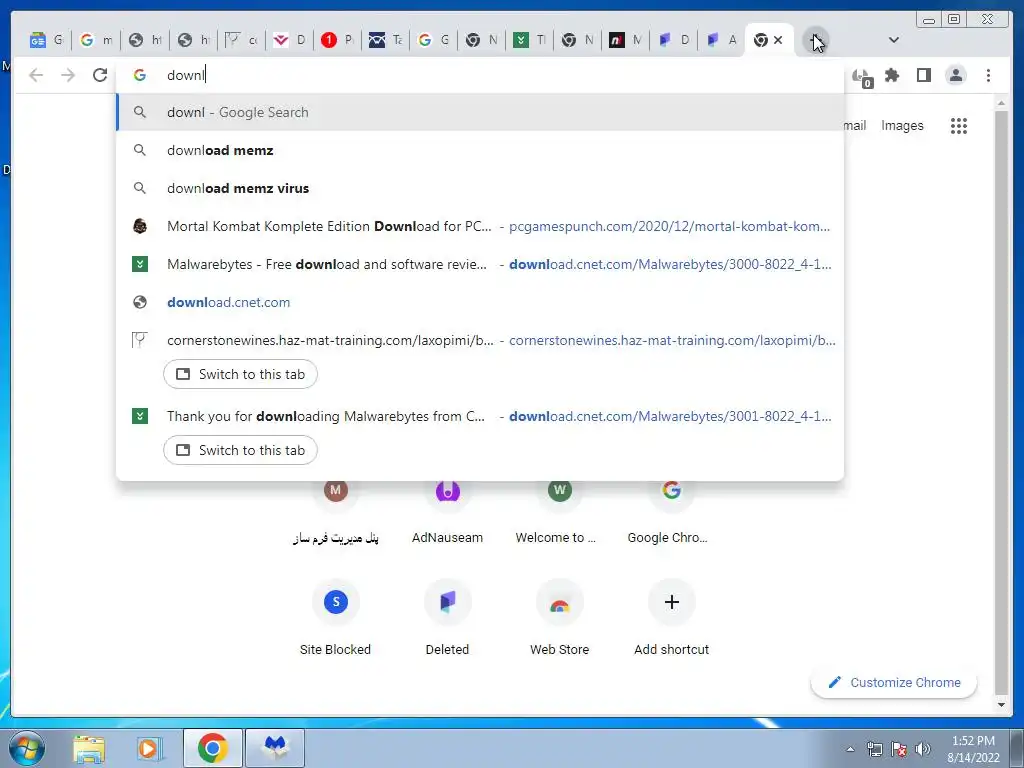
Task: Open the Web Store shortcut
Action: 559,617
